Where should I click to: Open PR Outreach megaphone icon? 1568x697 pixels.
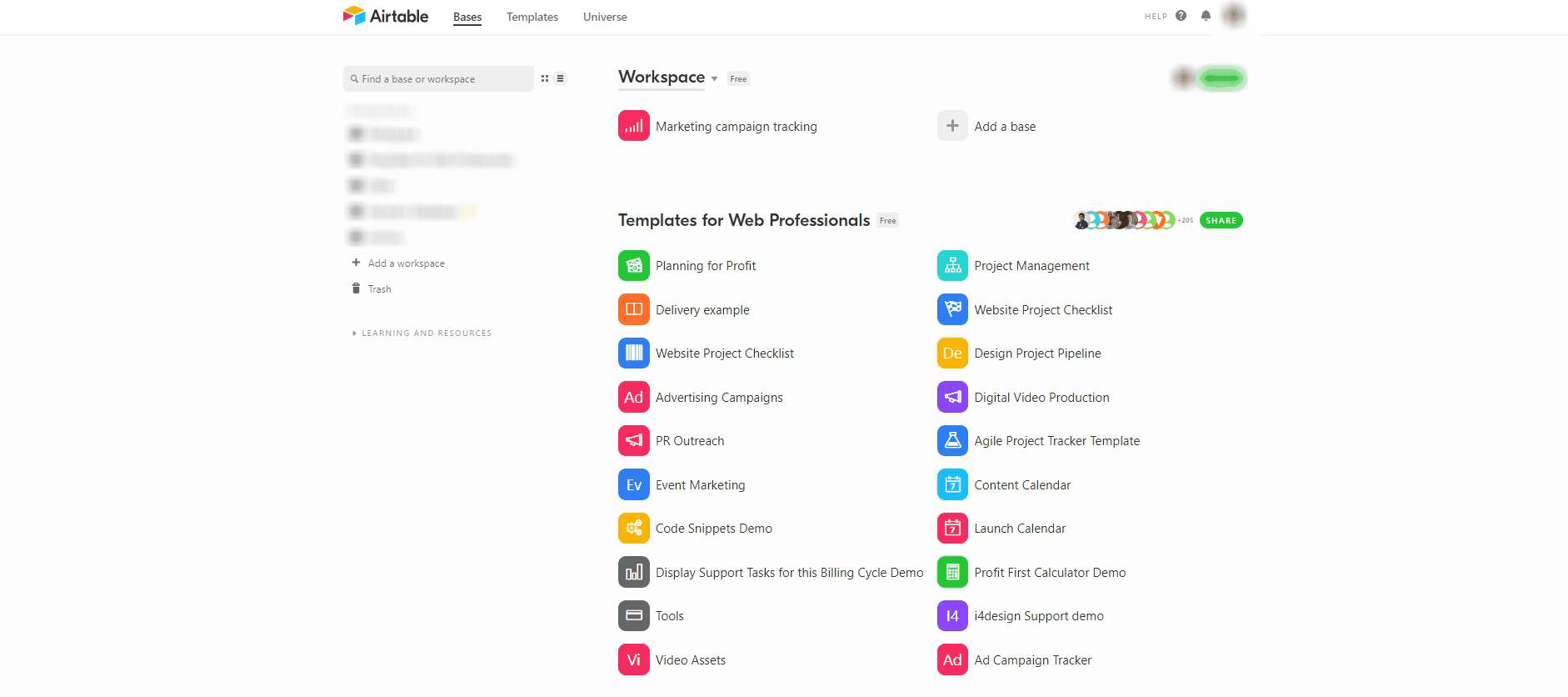(633, 441)
